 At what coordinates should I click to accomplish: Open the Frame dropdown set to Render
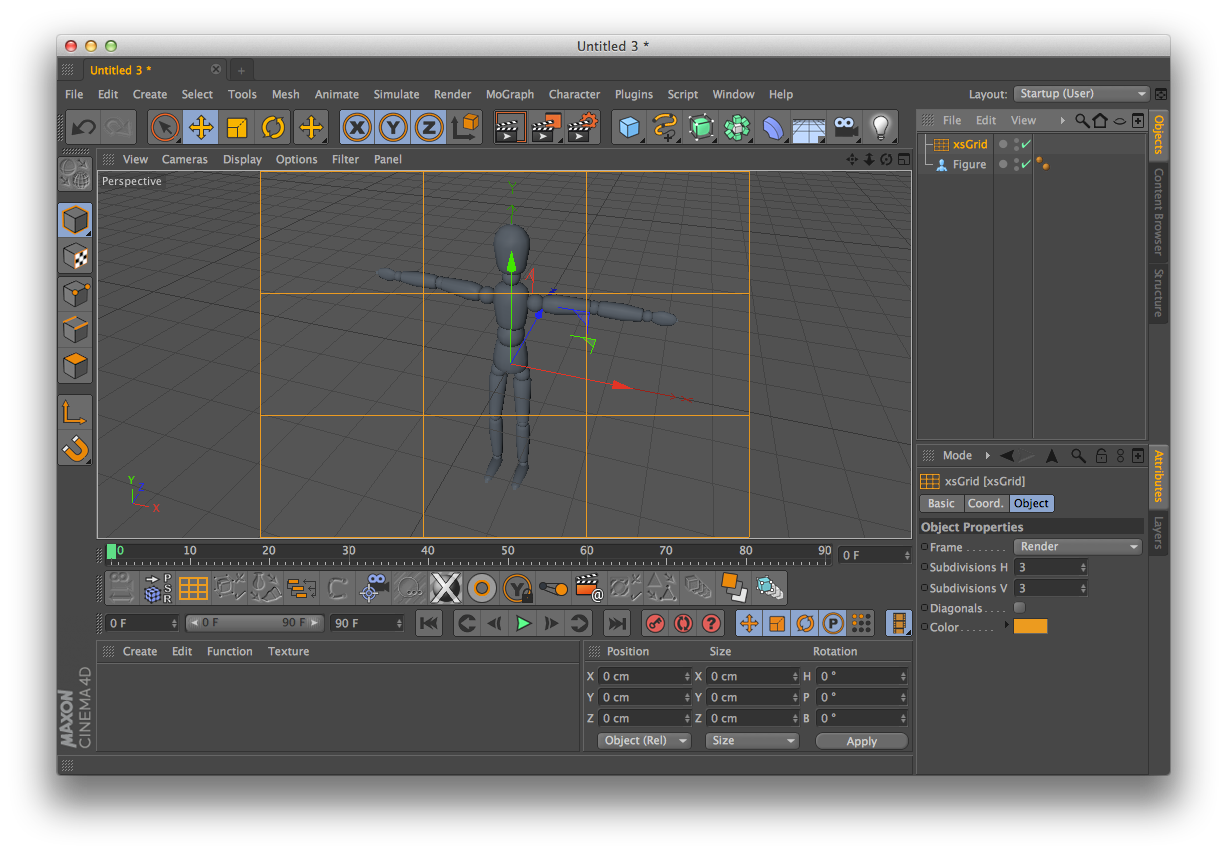tap(1077, 546)
